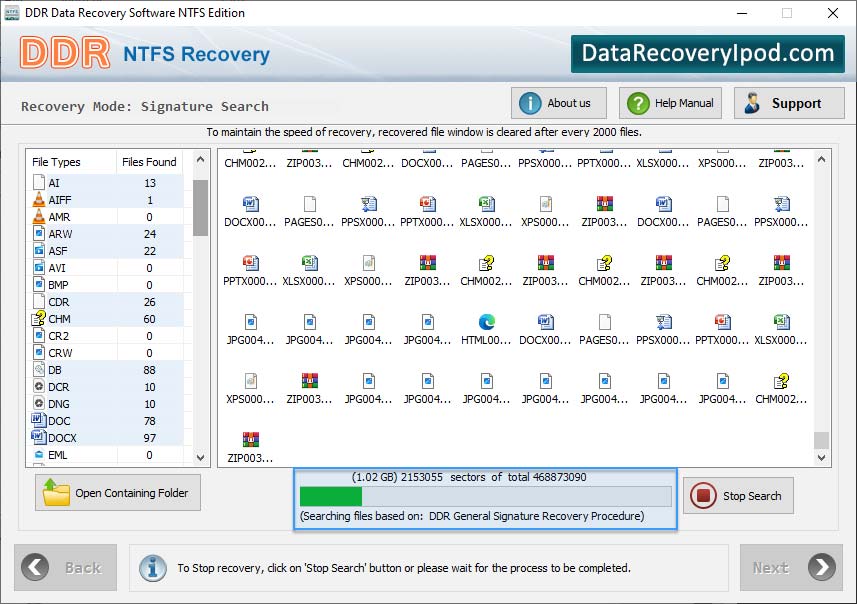Click the count 13 in the AI row

tap(150, 183)
